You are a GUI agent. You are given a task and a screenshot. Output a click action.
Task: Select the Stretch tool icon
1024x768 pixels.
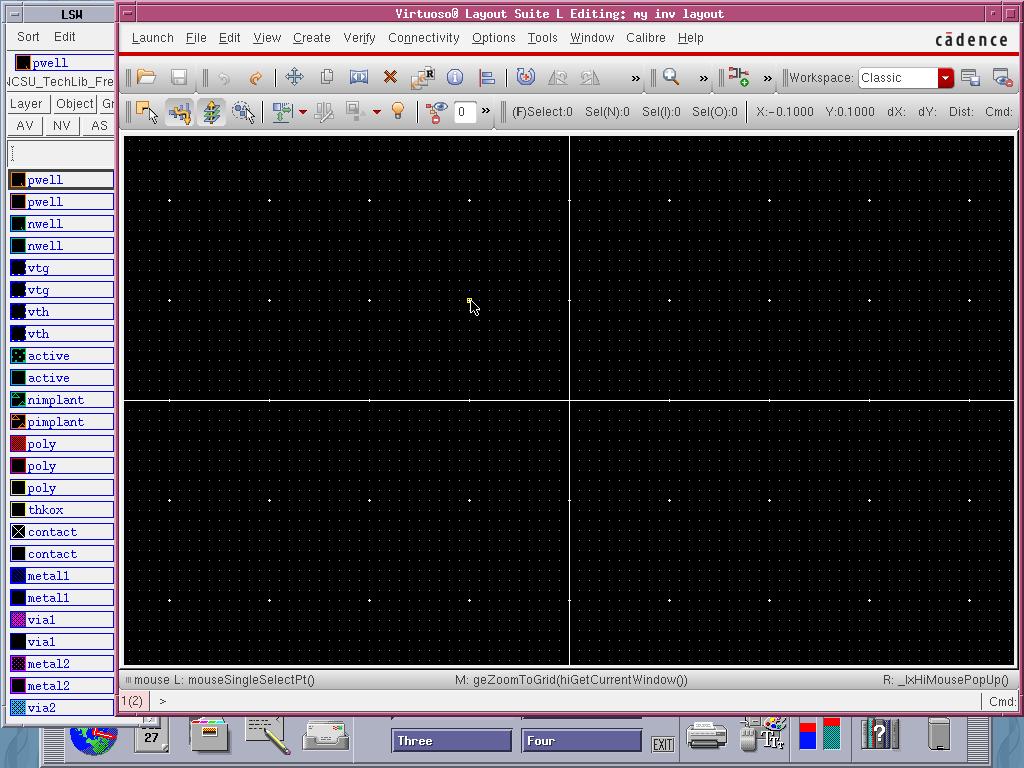click(x=359, y=77)
